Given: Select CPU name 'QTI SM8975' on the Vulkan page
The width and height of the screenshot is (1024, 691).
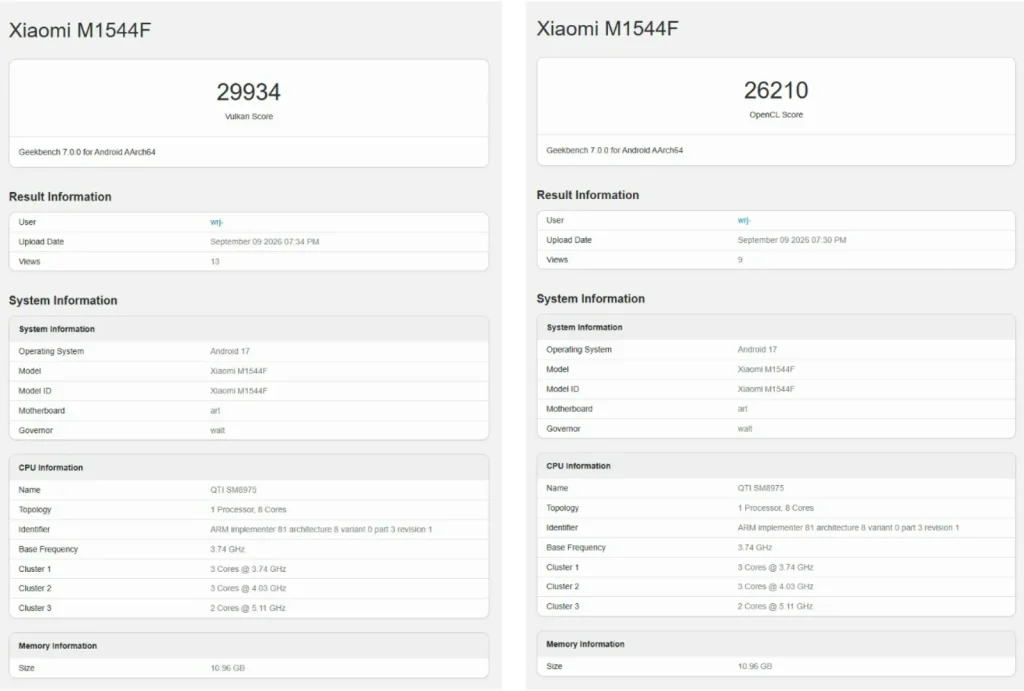Looking at the screenshot, I should [x=233, y=490].
